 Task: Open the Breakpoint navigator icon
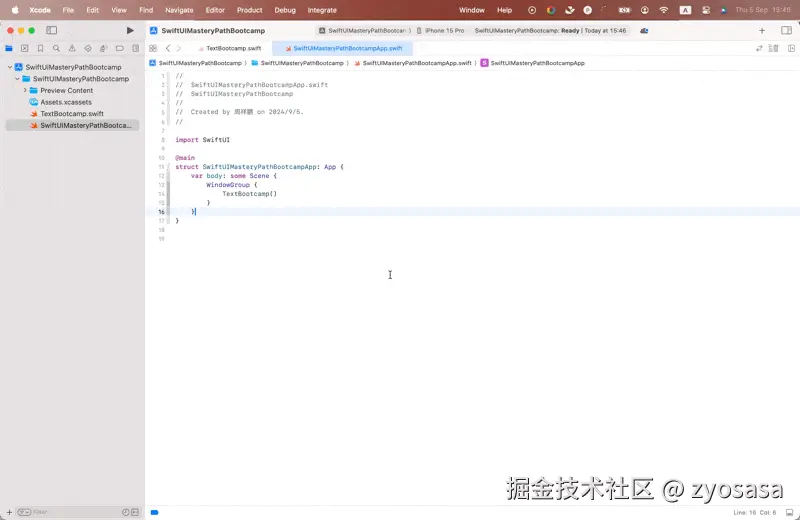[x=119, y=48]
